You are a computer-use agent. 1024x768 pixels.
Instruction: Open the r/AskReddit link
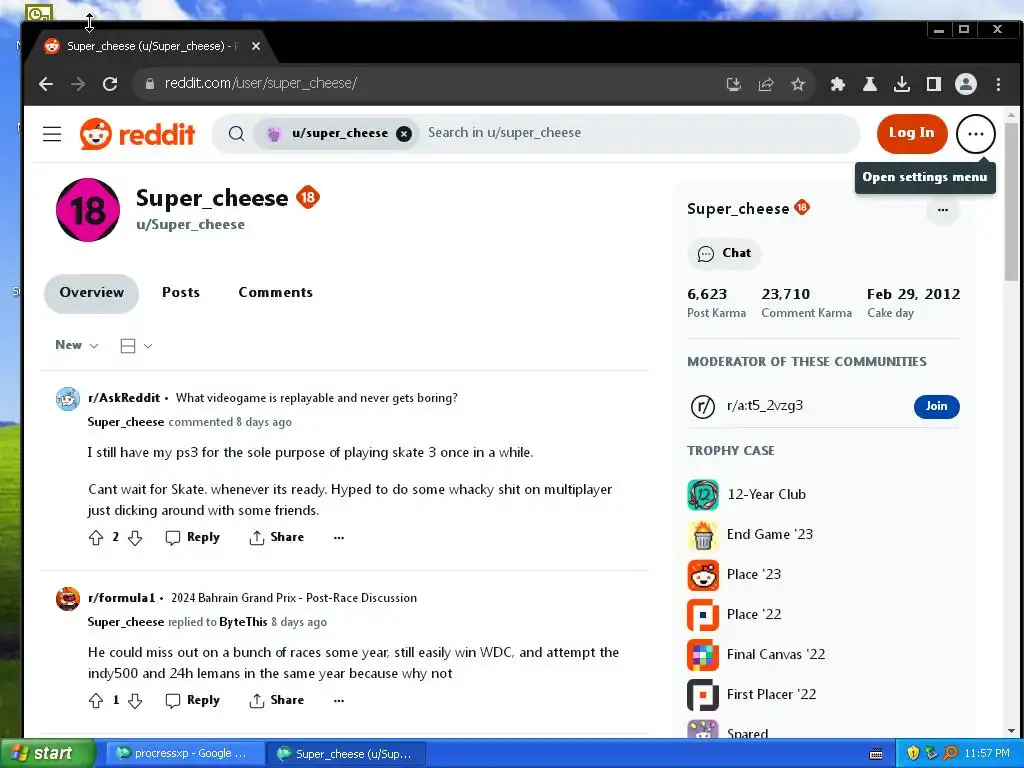click(124, 398)
